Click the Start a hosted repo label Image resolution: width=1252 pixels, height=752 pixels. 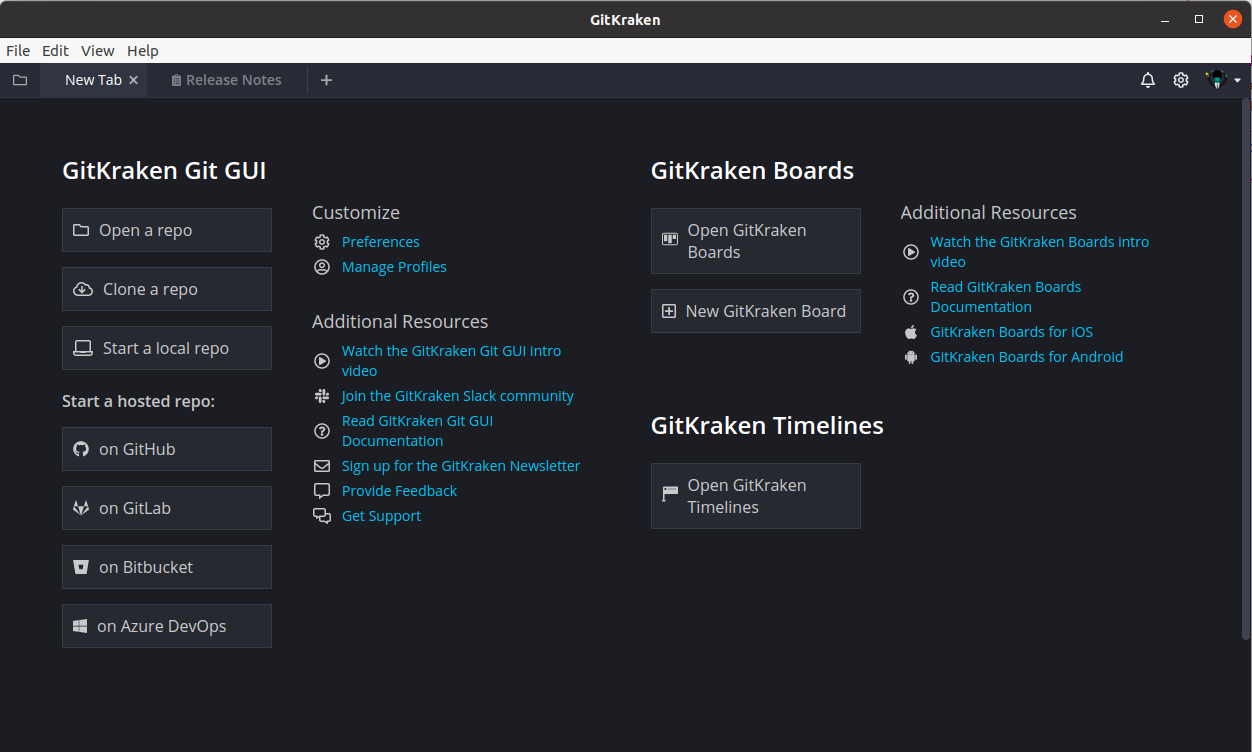tap(139, 401)
